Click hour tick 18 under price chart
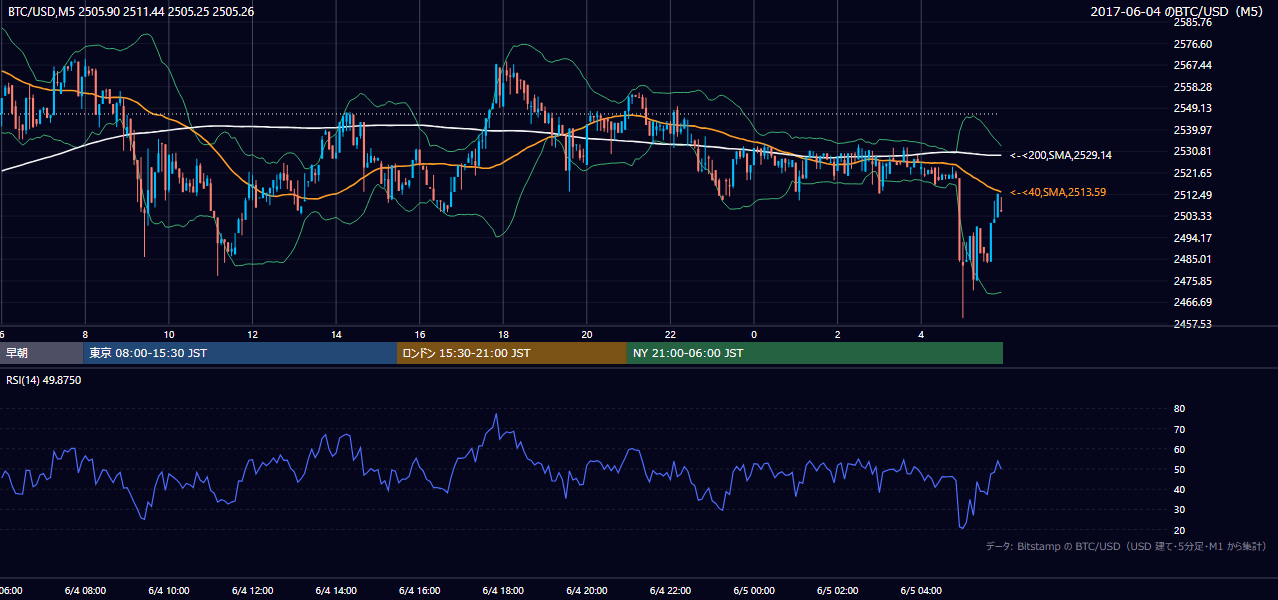 pyautogui.click(x=503, y=334)
